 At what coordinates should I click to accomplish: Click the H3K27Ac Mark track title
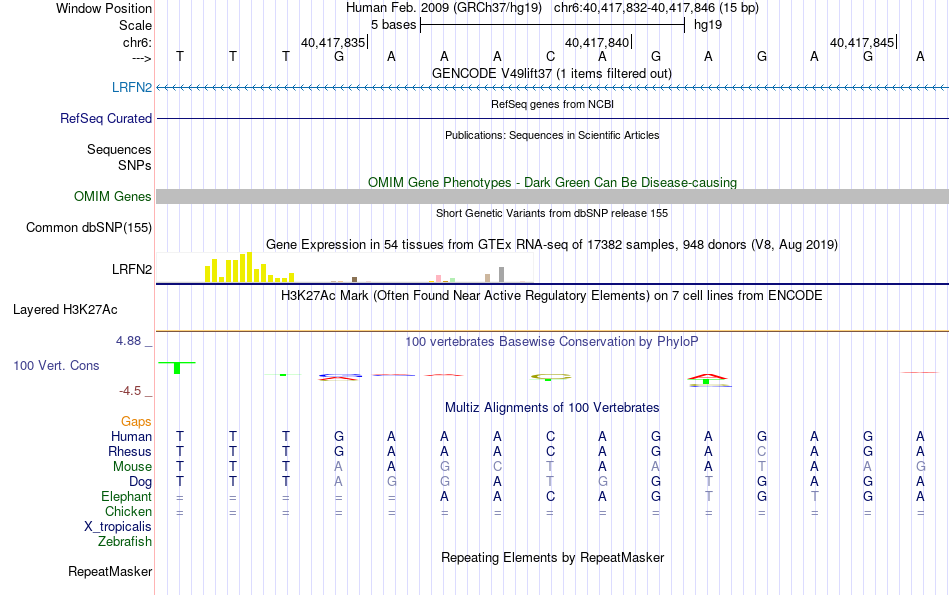pyautogui.click(x=552, y=296)
